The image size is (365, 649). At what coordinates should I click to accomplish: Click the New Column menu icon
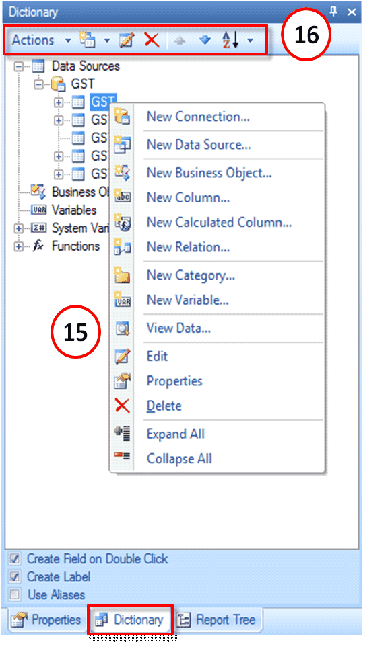tap(122, 197)
